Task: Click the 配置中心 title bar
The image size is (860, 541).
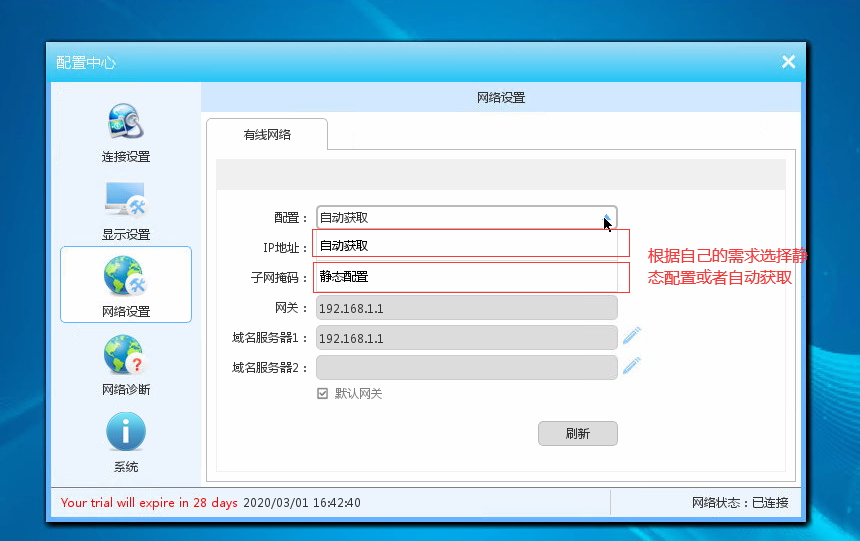Action: point(400,62)
